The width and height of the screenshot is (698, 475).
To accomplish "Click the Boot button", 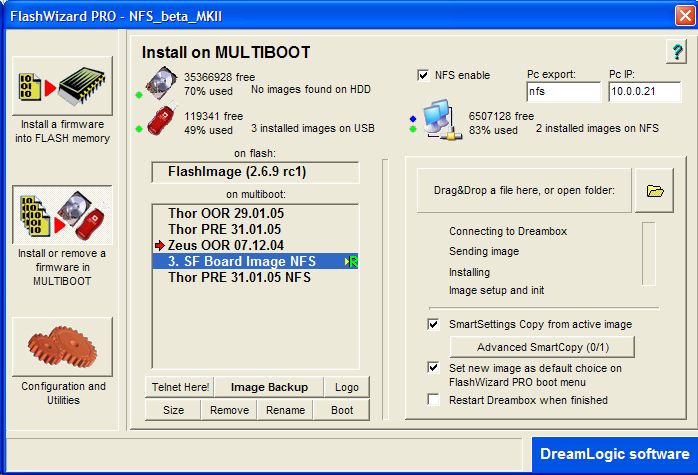I will [x=342, y=410].
